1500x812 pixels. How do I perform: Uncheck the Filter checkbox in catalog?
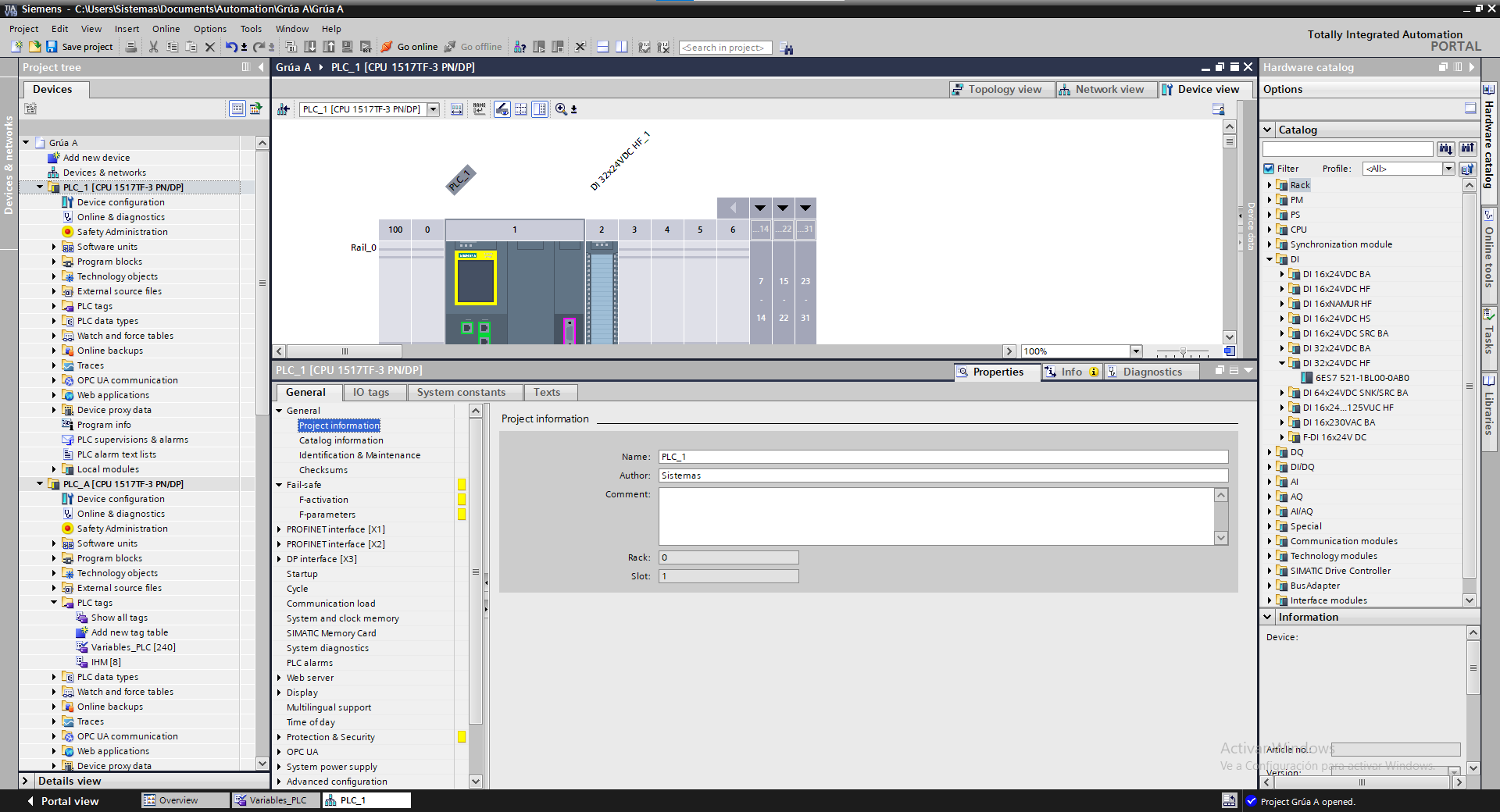(1269, 169)
